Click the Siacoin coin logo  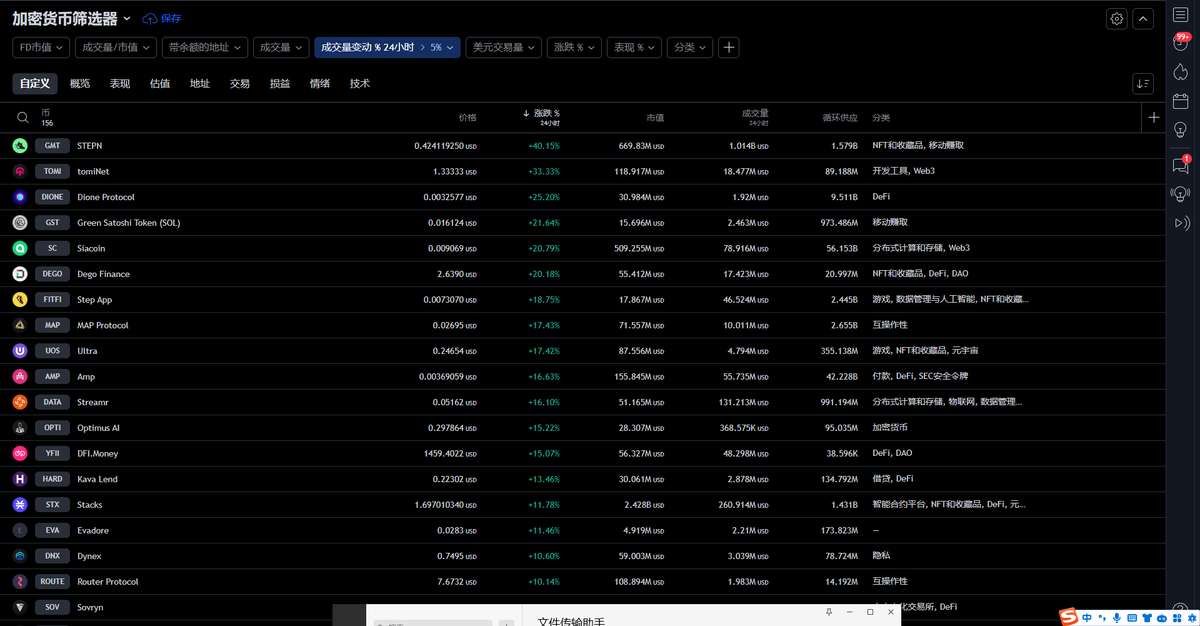[20, 248]
